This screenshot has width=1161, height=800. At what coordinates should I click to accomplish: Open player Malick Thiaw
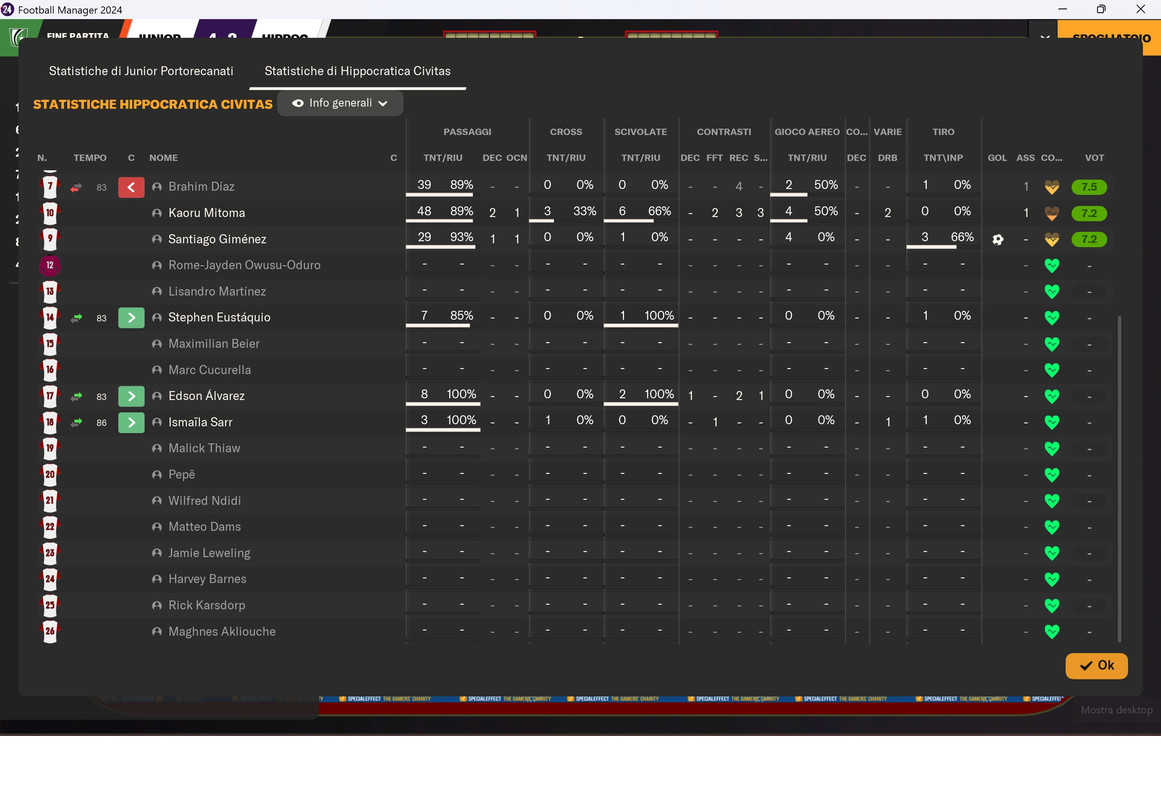pos(204,448)
